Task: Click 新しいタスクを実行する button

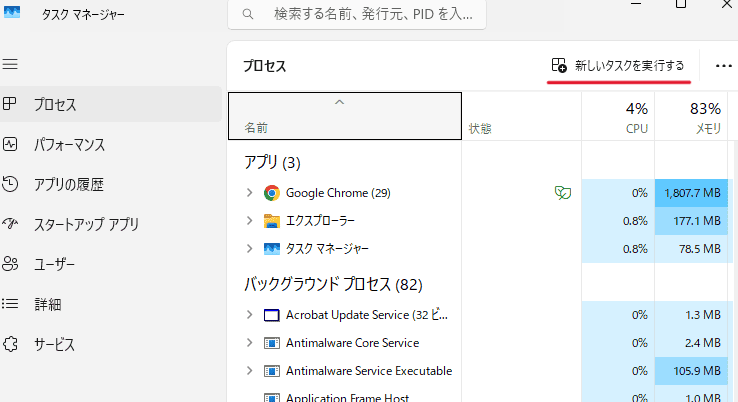Action: pos(618,65)
